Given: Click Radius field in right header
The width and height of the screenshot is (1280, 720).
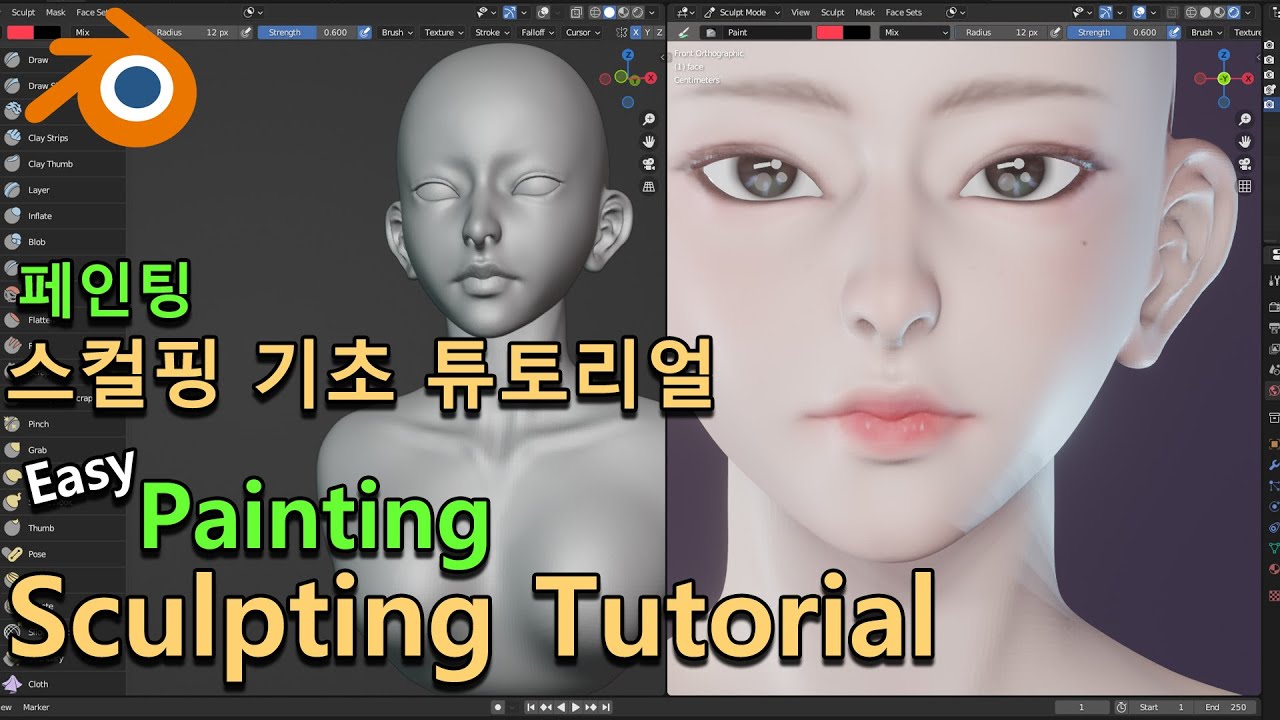Looking at the screenshot, I should pyautogui.click(x=1000, y=32).
